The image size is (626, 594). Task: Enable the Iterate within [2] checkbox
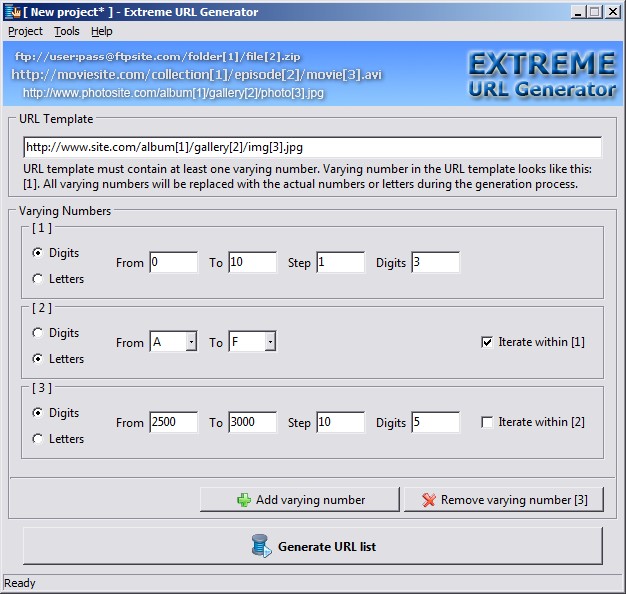click(488, 422)
